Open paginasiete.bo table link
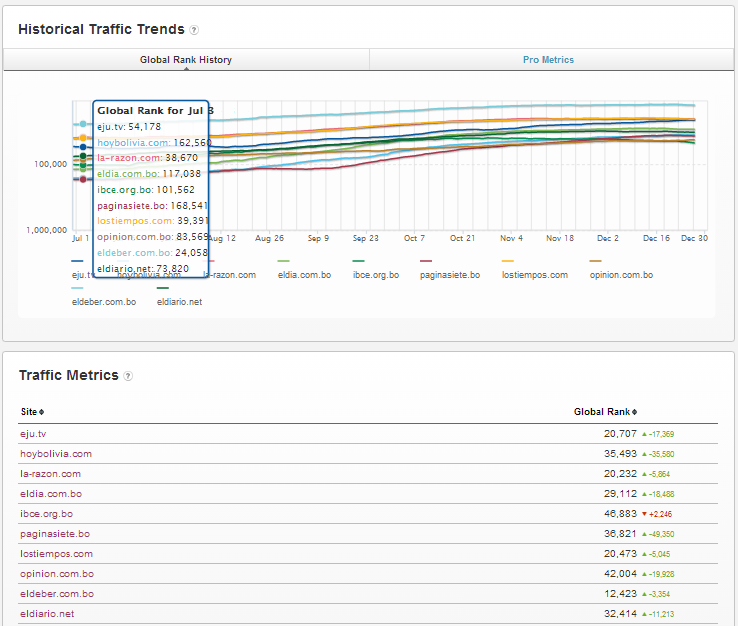This screenshot has height=626, width=738. [x=54, y=534]
